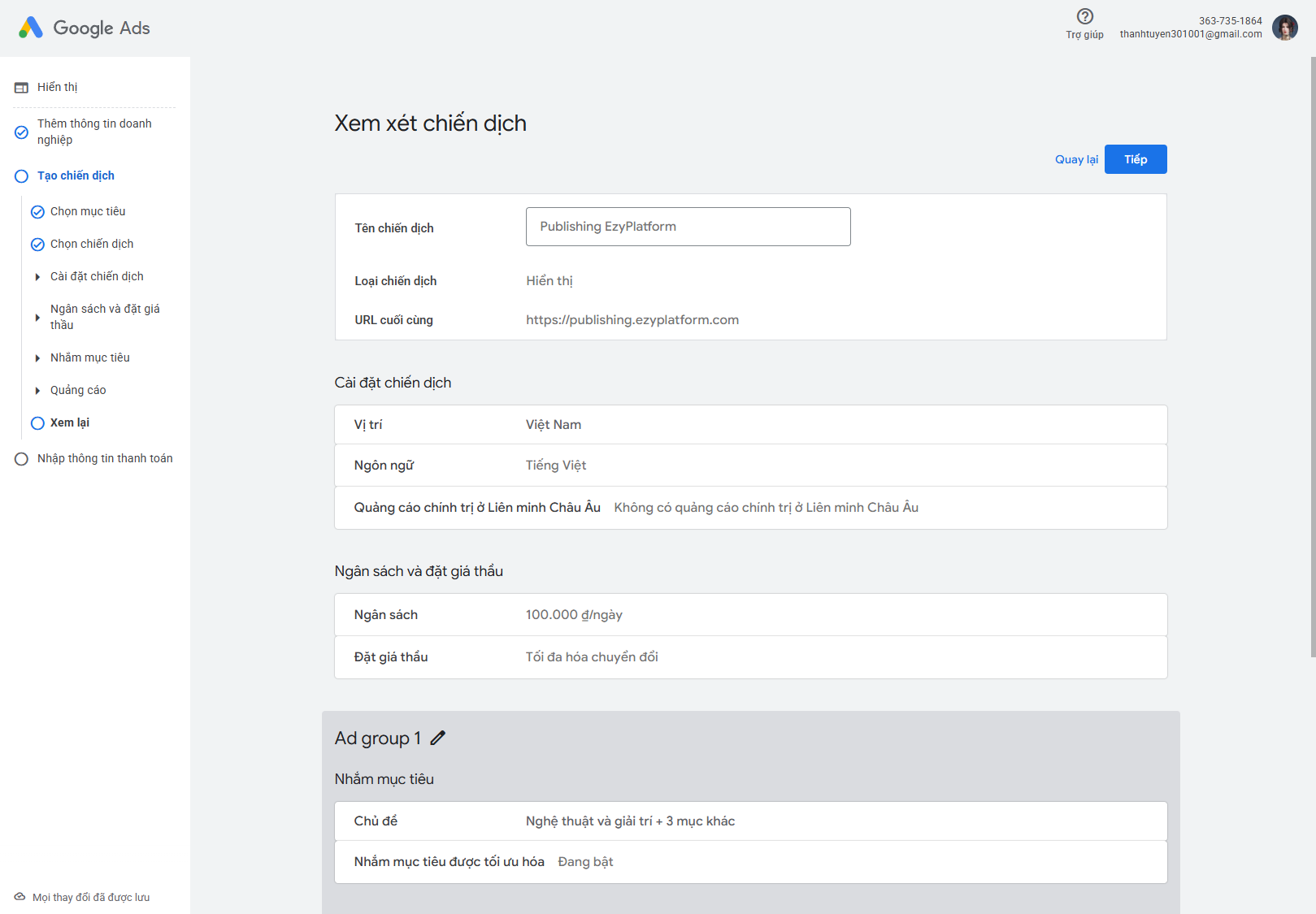This screenshot has width=1316, height=914.
Task: Expand the Nhắm mục tiêu step arrow
Action: pyautogui.click(x=37, y=358)
